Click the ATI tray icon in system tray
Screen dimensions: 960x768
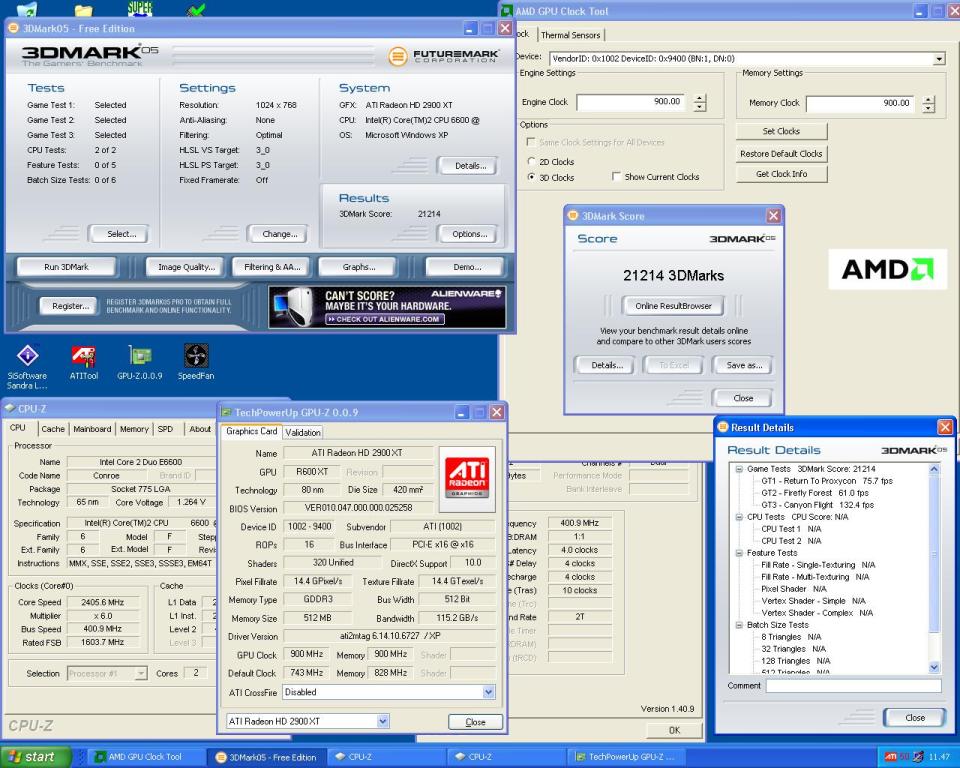pos(891,757)
